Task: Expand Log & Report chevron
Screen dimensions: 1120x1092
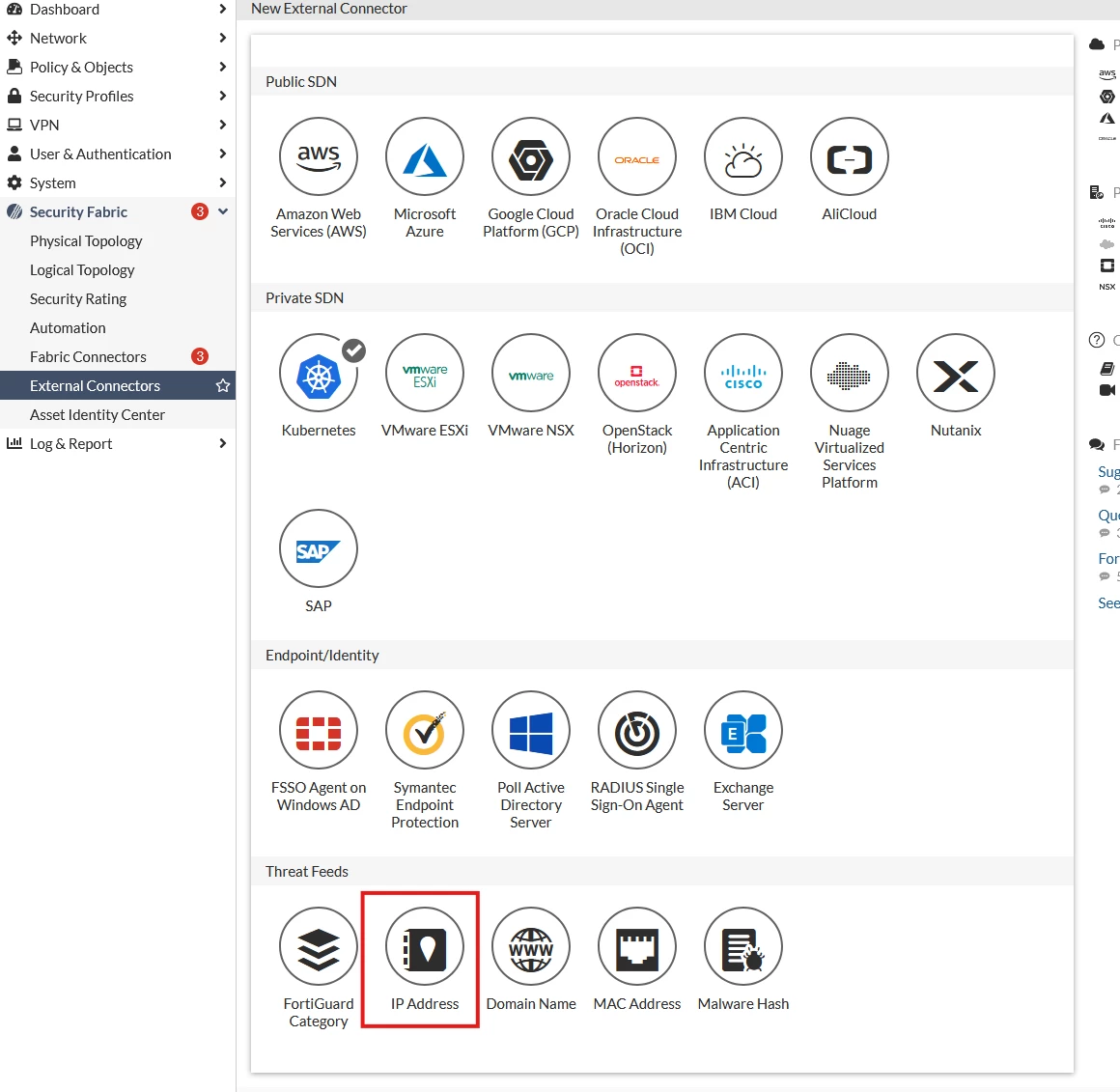Action: [x=223, y=443]
